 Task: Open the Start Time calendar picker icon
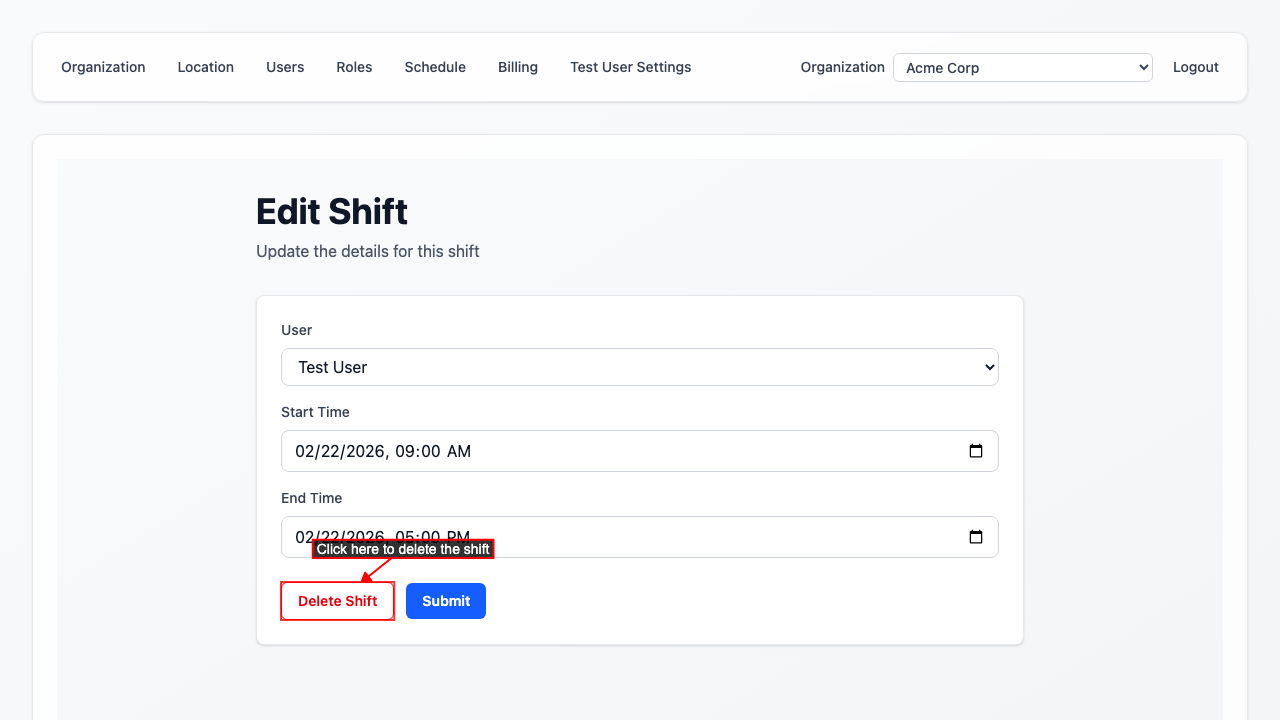975,451
